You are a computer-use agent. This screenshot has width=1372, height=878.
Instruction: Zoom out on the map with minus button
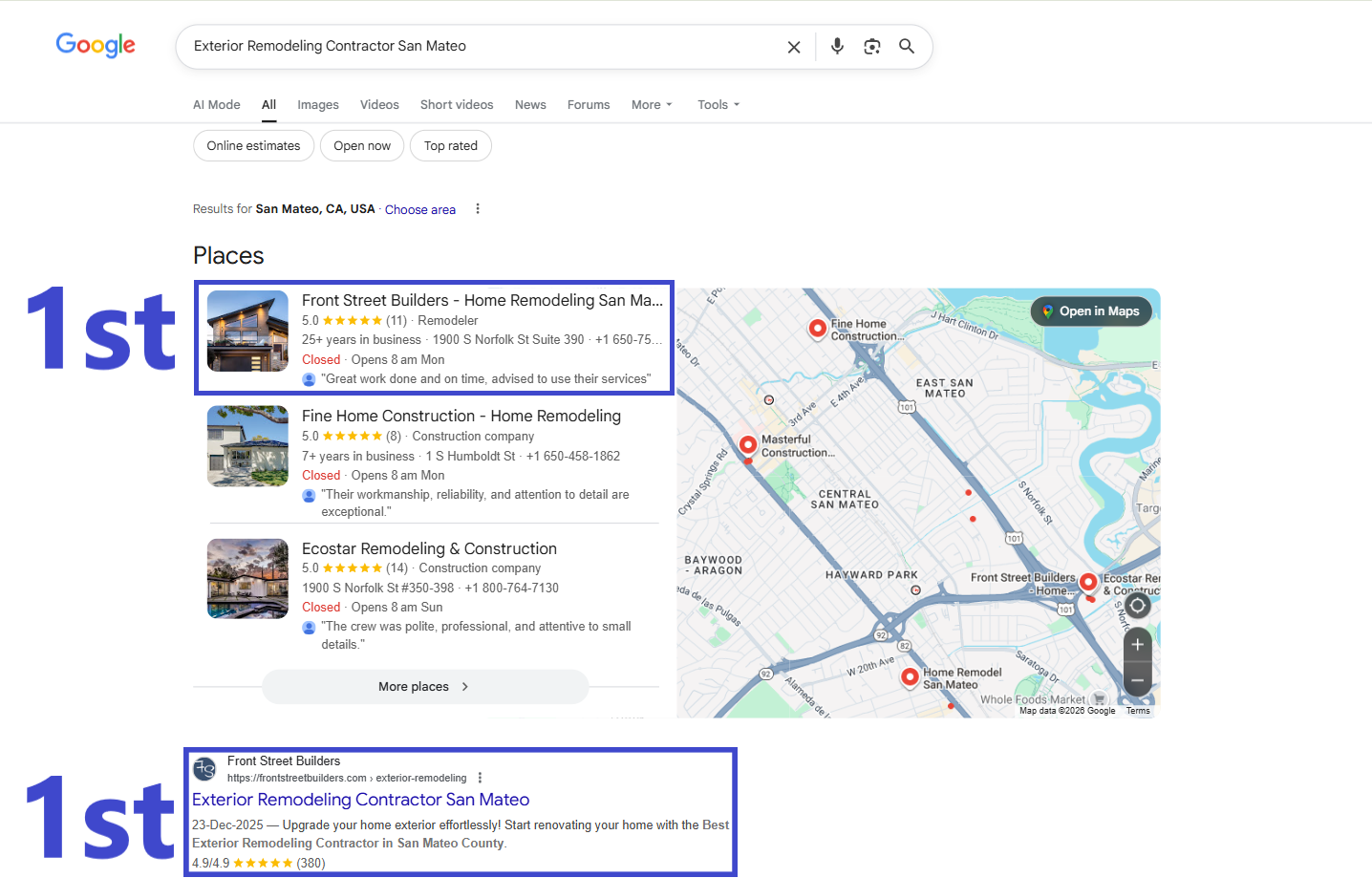1137,680
